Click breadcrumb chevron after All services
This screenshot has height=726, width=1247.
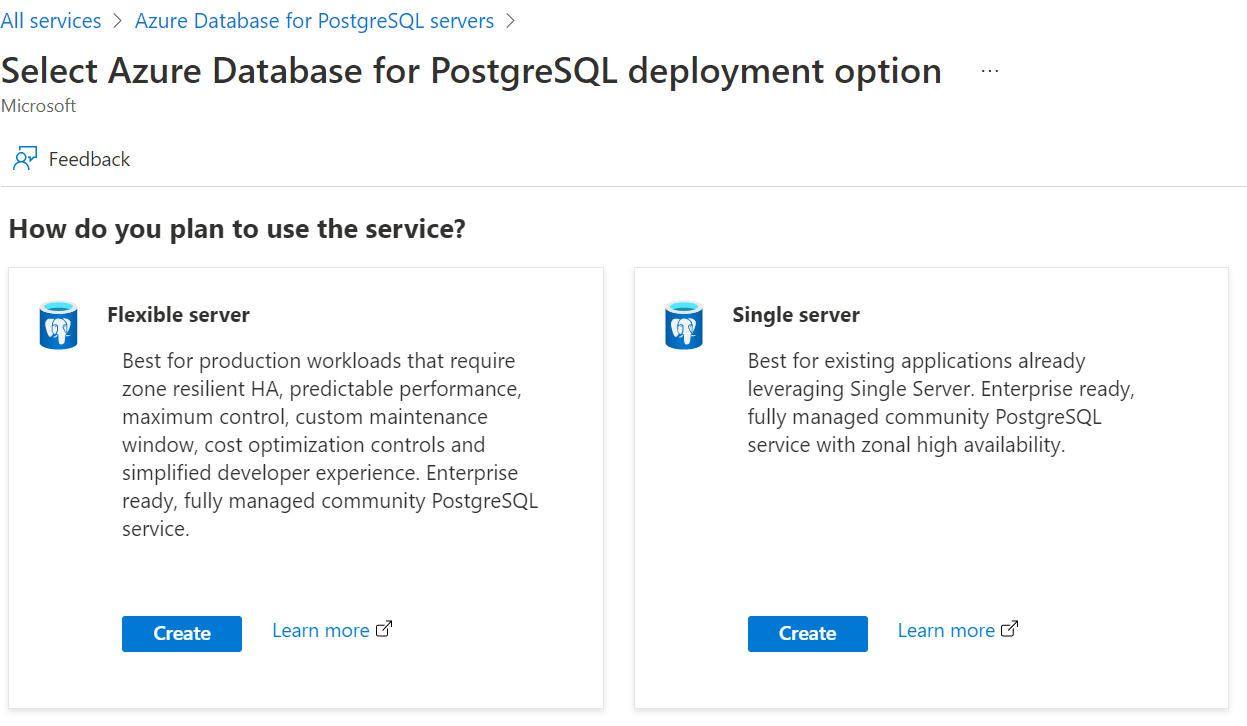(117, 21)
